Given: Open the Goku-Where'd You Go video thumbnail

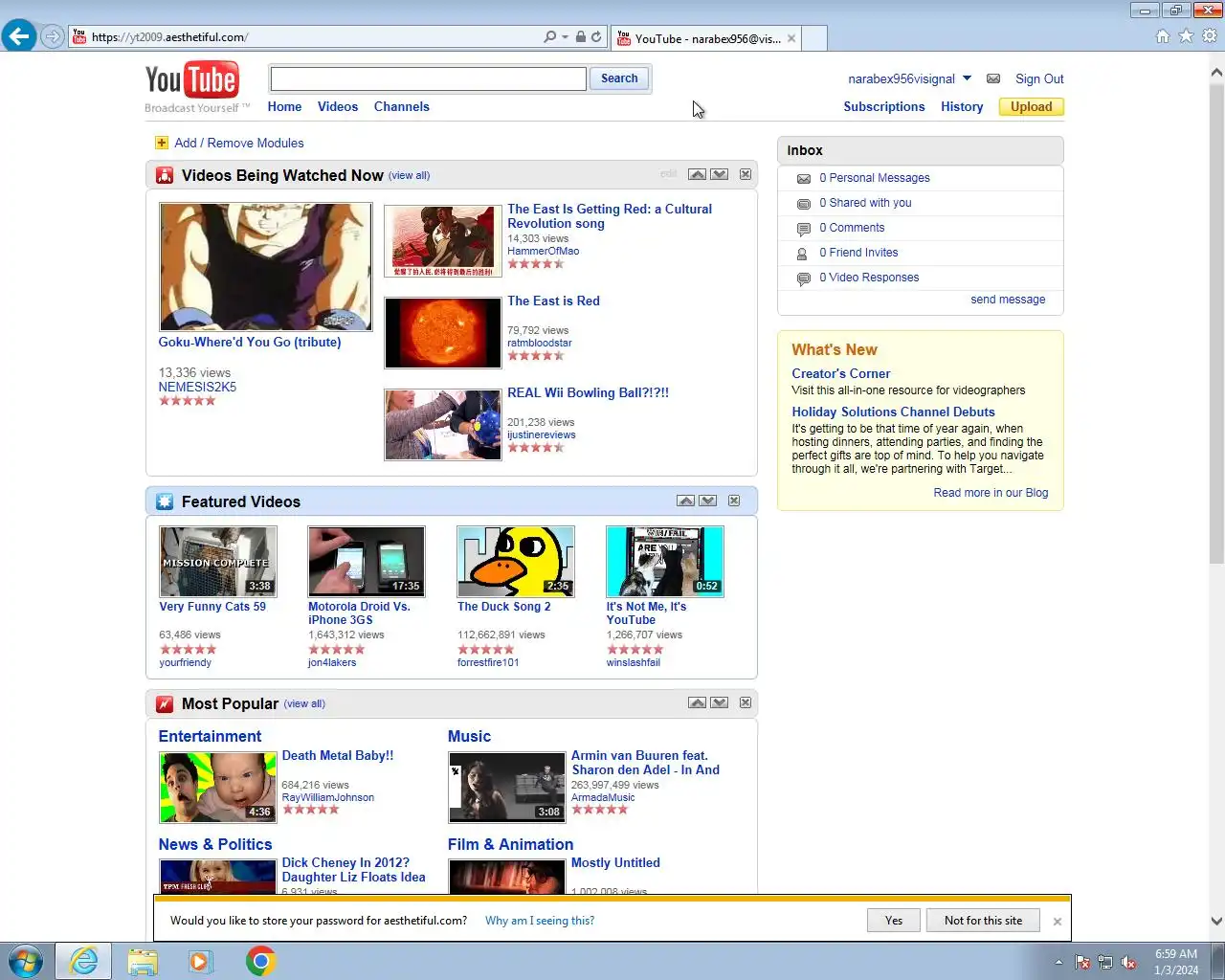Looking at the screenshot, I should click(x=266, y=266).
